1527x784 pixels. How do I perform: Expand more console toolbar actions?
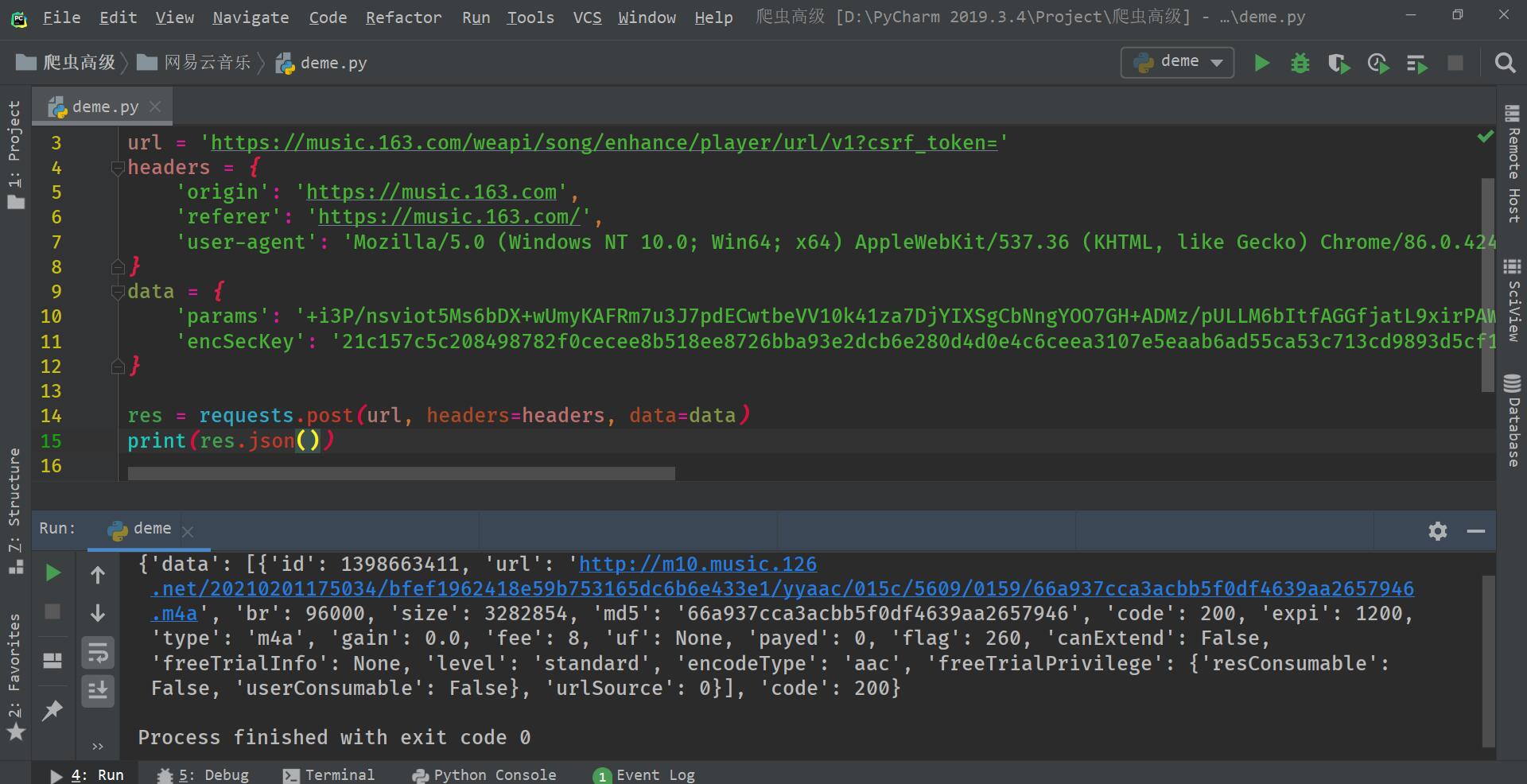tap(98, 746)
